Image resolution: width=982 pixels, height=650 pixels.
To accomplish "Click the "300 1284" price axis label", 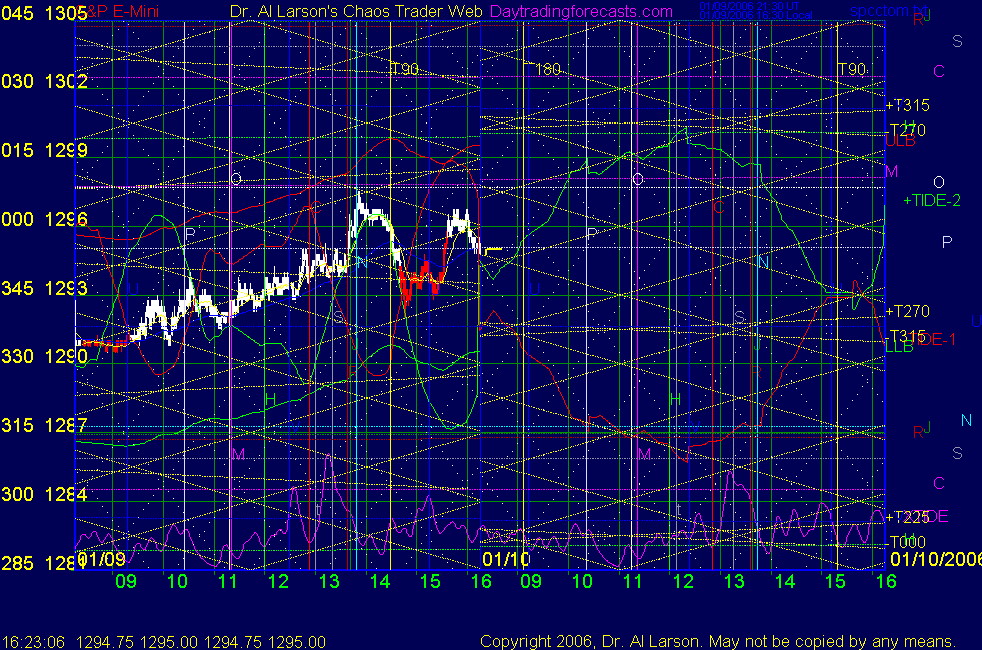I will click(44, 494).
